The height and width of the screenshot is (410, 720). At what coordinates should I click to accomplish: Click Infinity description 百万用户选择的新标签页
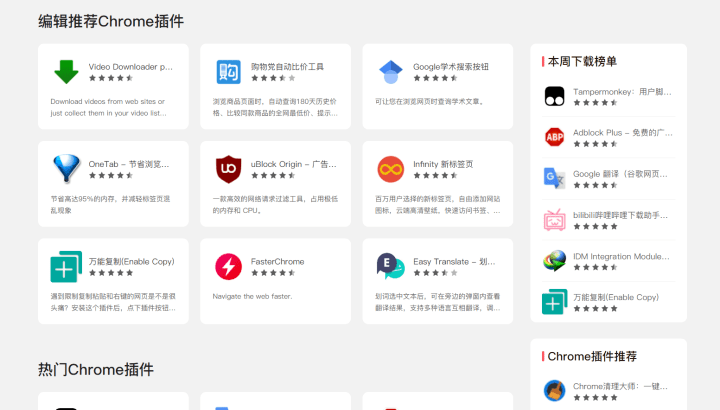(438, 204)
